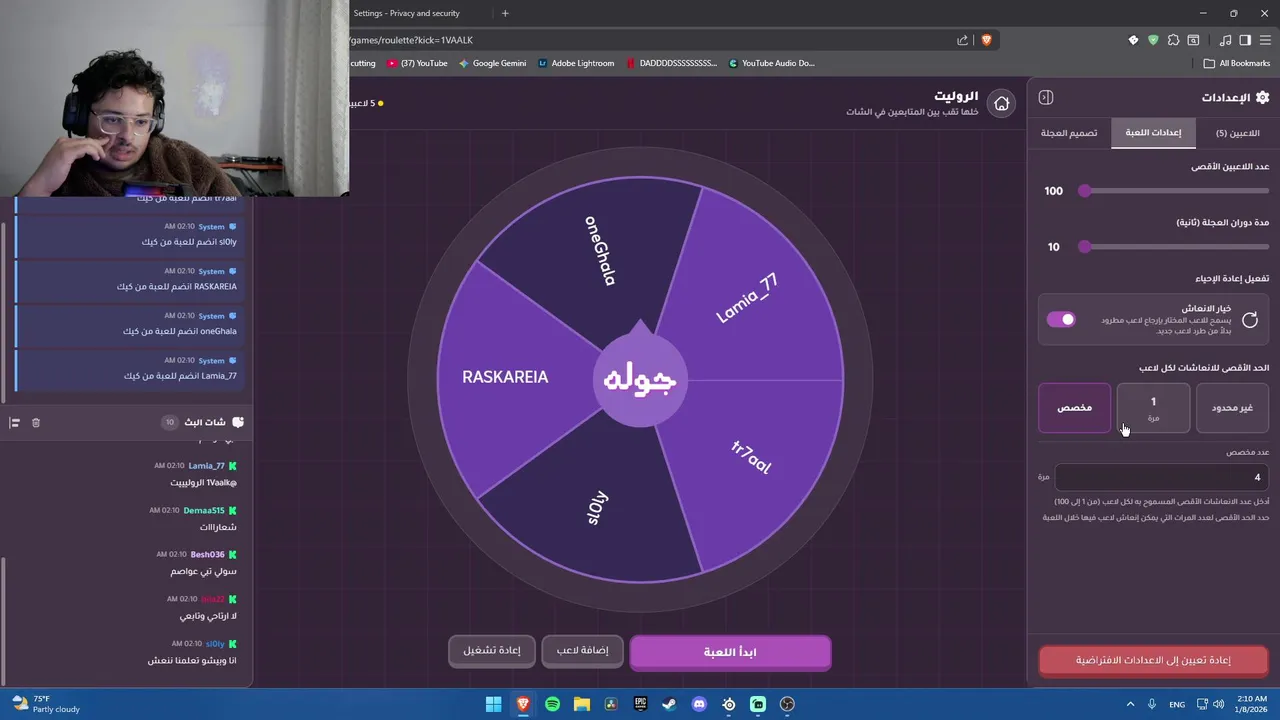Click max players slider handle at 100
Screen dimensions: 1280x720
[x=1084, y=191]
